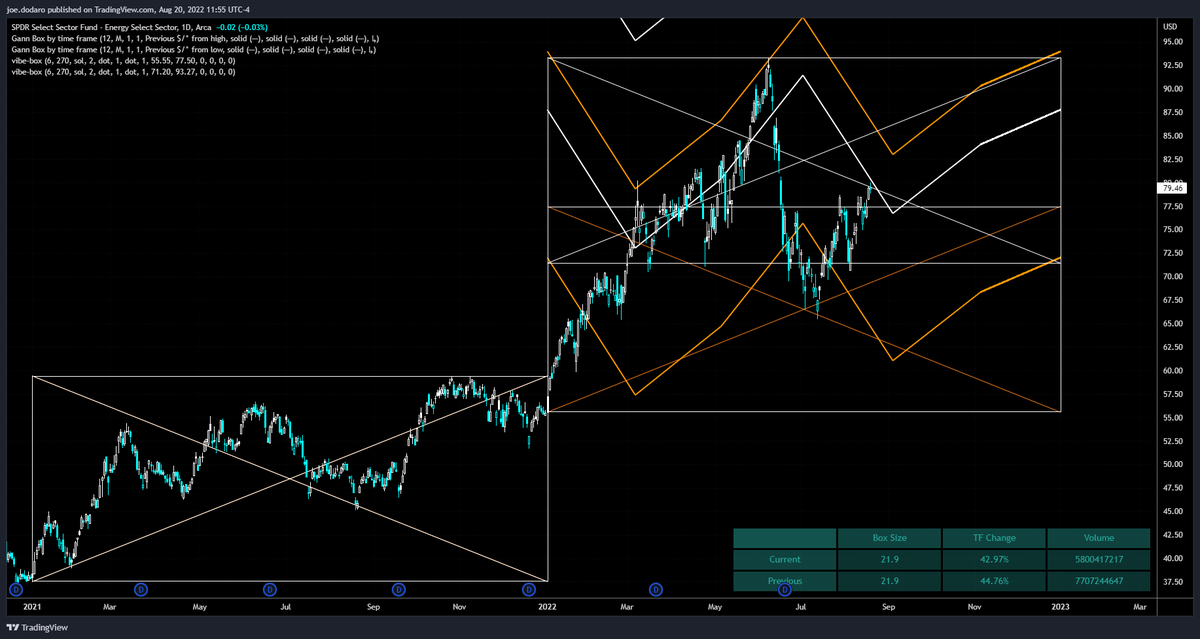The height and width of the screenshot is (639, 1200).
Task: Click the 90.00 price axis label
Action: [1172, 89]
